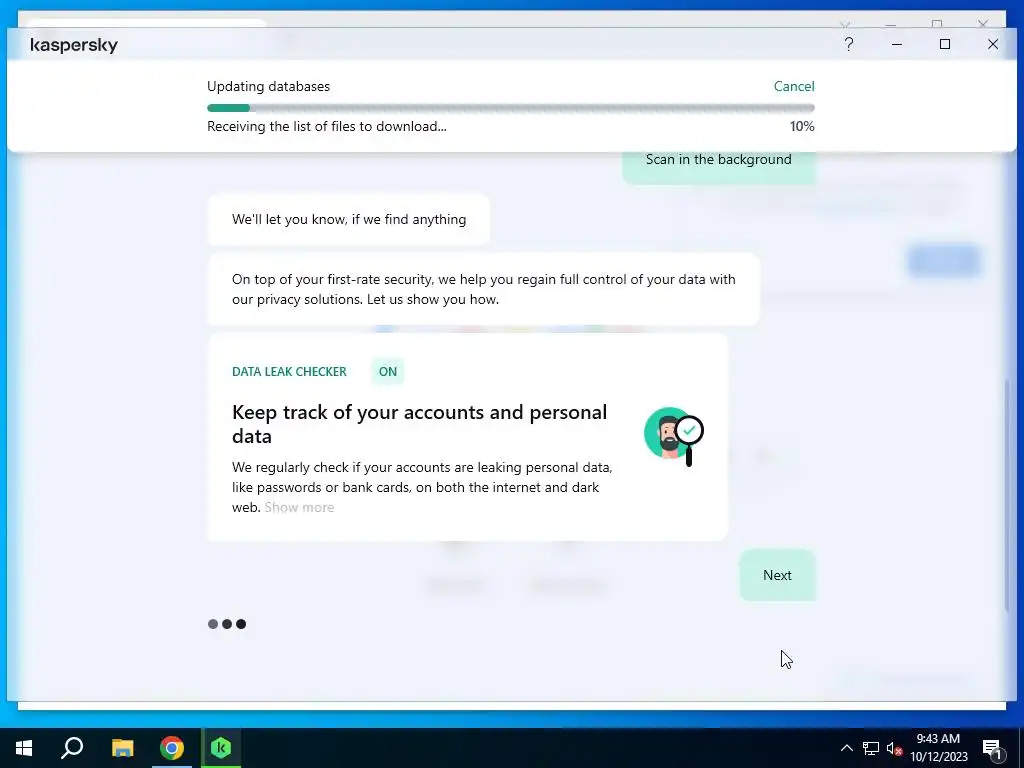Open Kaspersky help question mark icon
This screenshot has height=768, width=1024.
[x=848, y=44]
